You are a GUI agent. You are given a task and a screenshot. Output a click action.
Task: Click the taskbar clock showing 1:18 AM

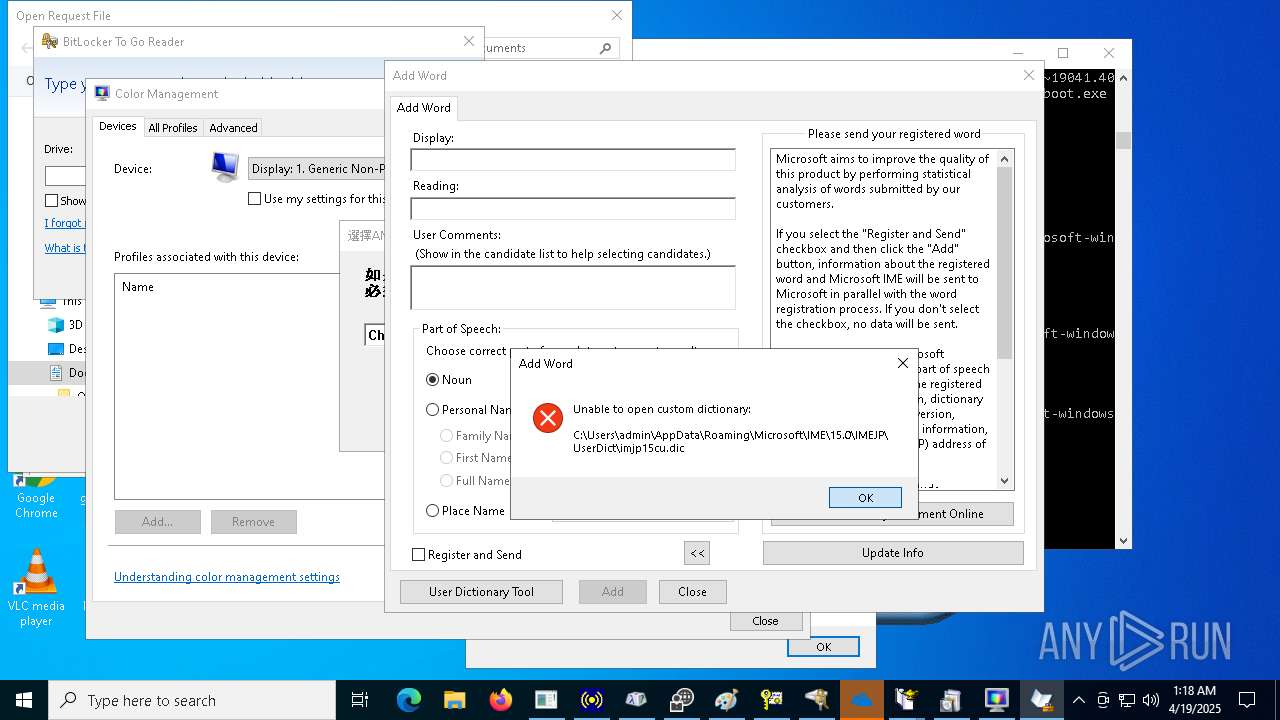[x=1194, y=700]
